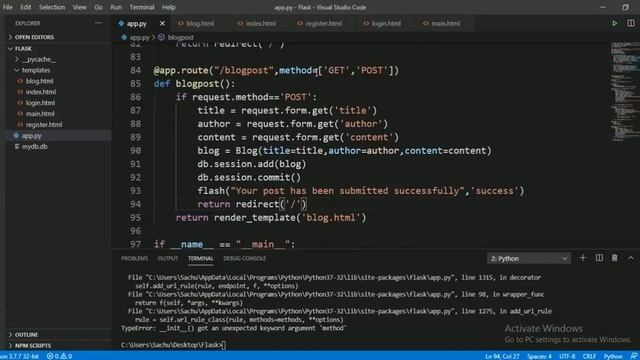Select the Python language mode status
Screen dimensions: 640x360
click(613, 356)
